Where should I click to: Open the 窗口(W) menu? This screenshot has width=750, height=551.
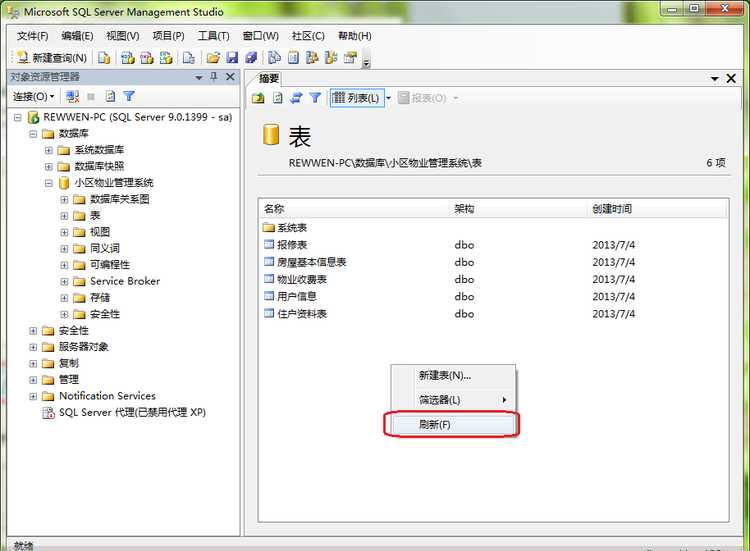[260, 36]
